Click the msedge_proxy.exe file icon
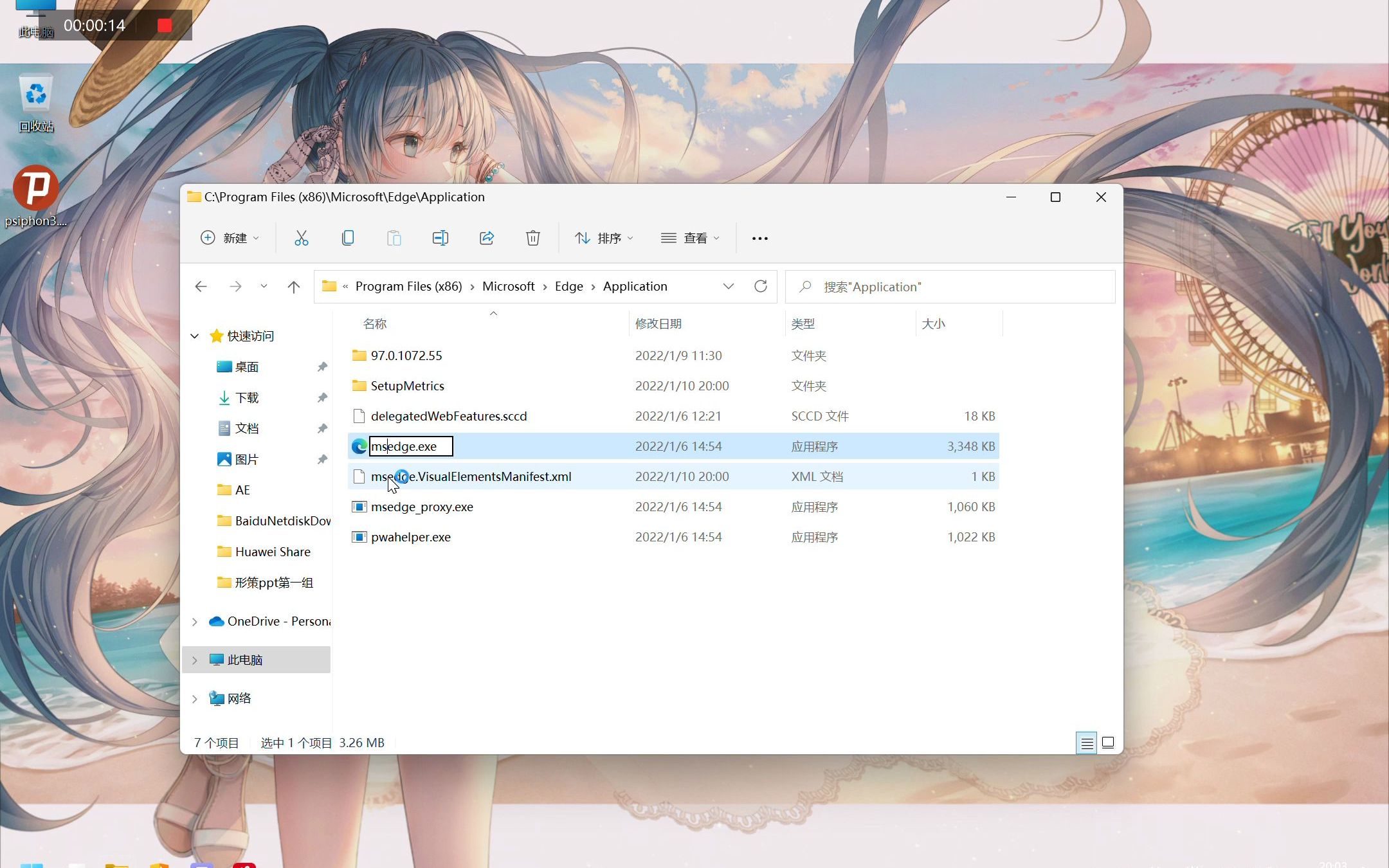Image resolution: width=1389 pixels, height=868 pixels. tap(359, 507)
